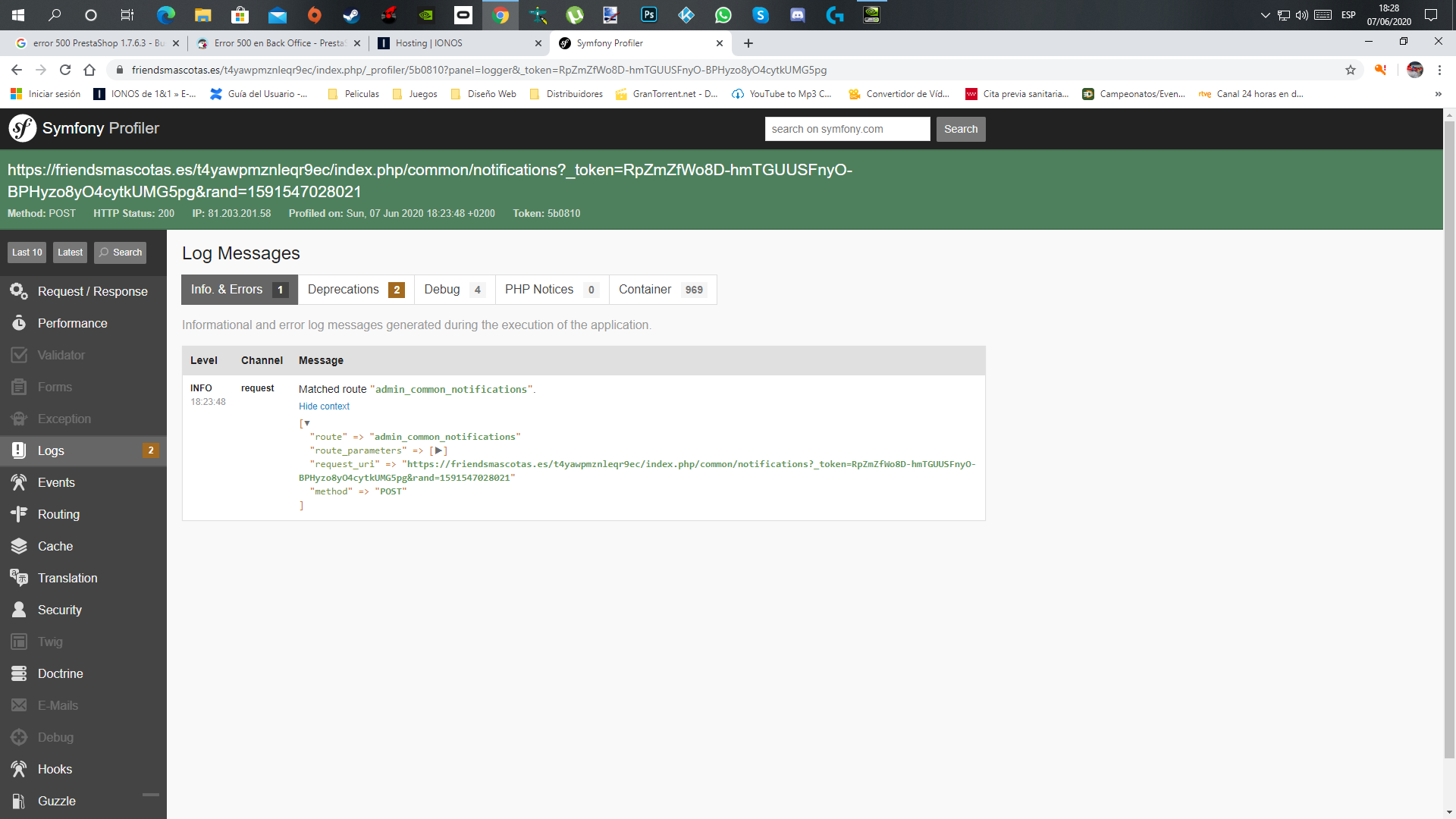Screen dimensions: 1456x819
Task: Click the page vertical scrollbar
Action: pos(1449,440)
